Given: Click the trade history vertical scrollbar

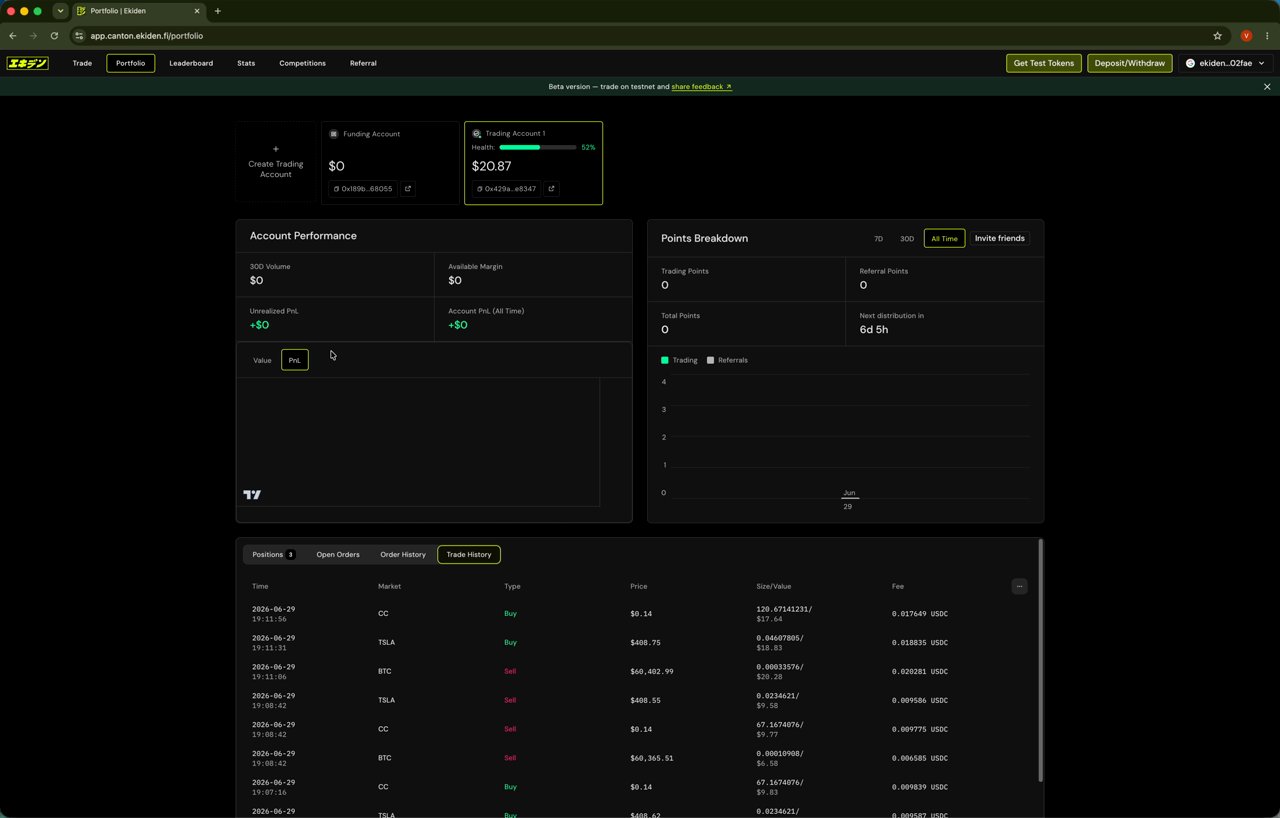Looking at the screenshot, I should (x=1041, y=660).
